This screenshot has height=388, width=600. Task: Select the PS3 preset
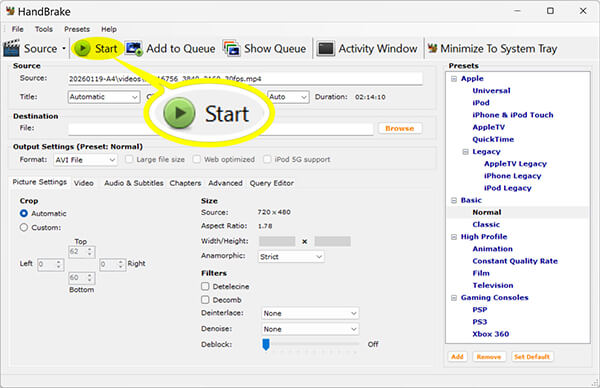coord(479,322)
